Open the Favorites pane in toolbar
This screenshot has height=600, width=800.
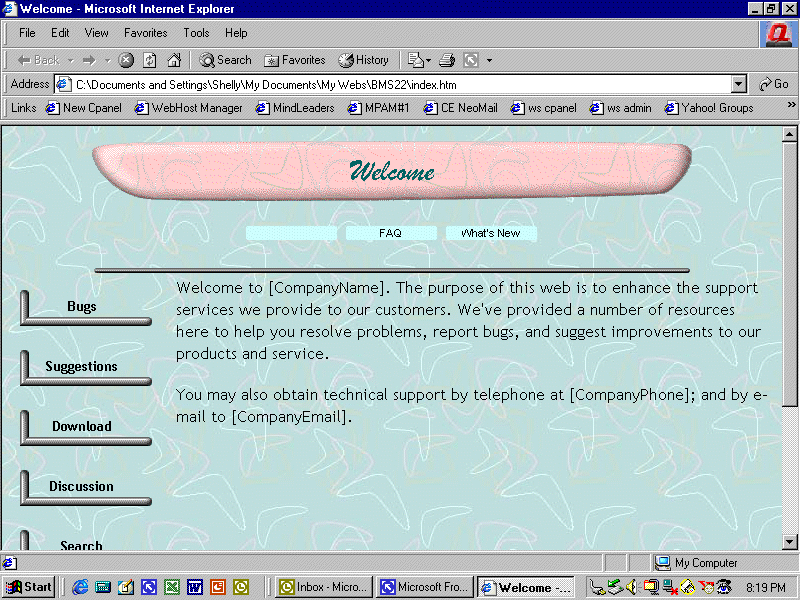tap(294, 60)
